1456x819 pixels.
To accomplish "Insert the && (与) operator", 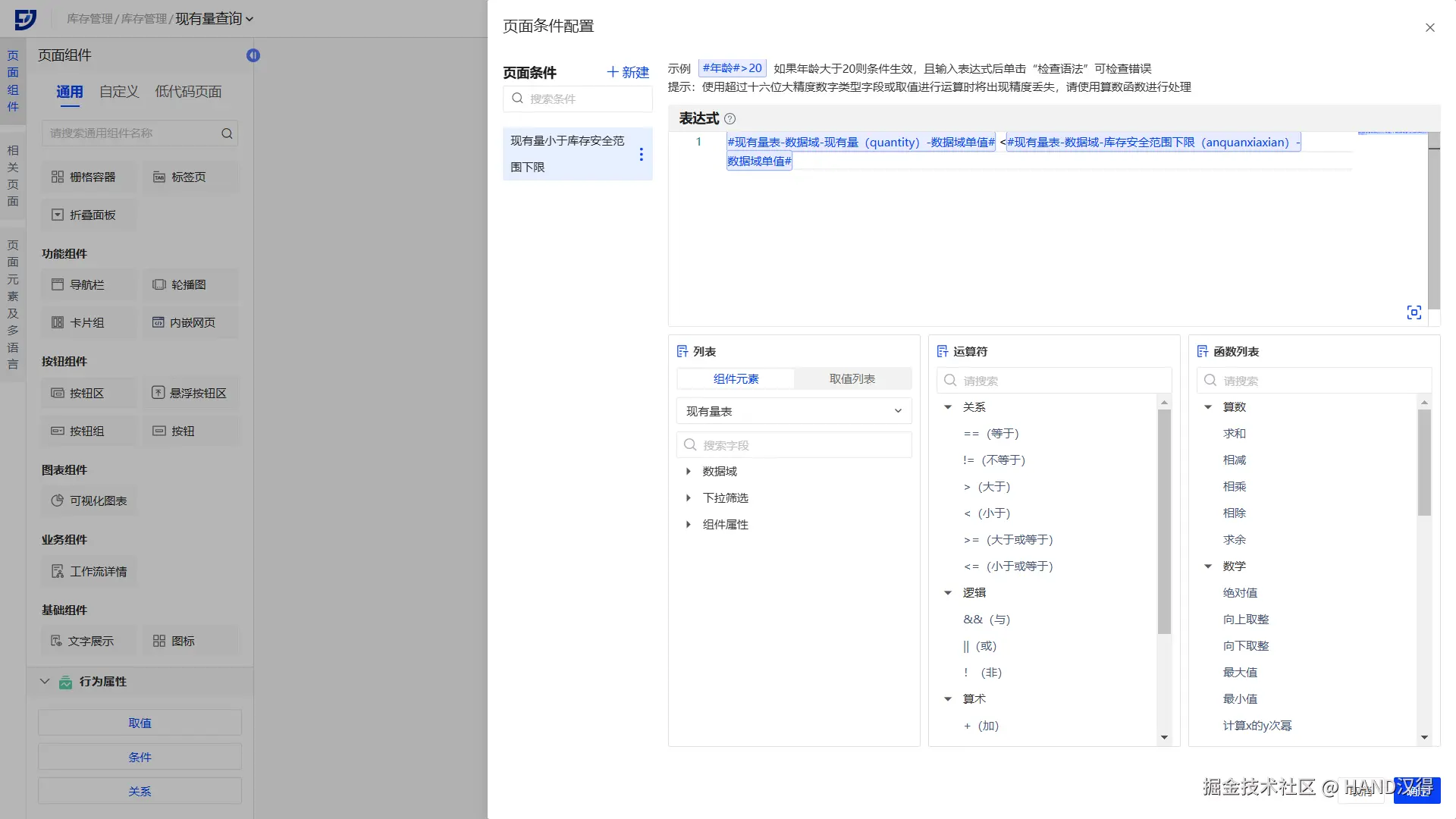I will 986,620.
